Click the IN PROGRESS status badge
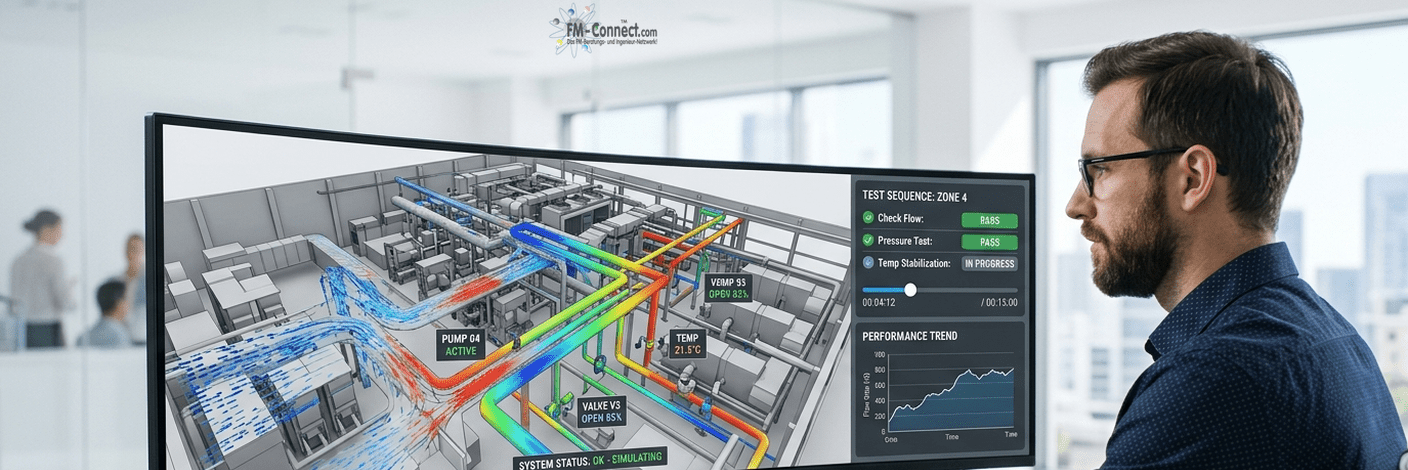 pos(989,264)
